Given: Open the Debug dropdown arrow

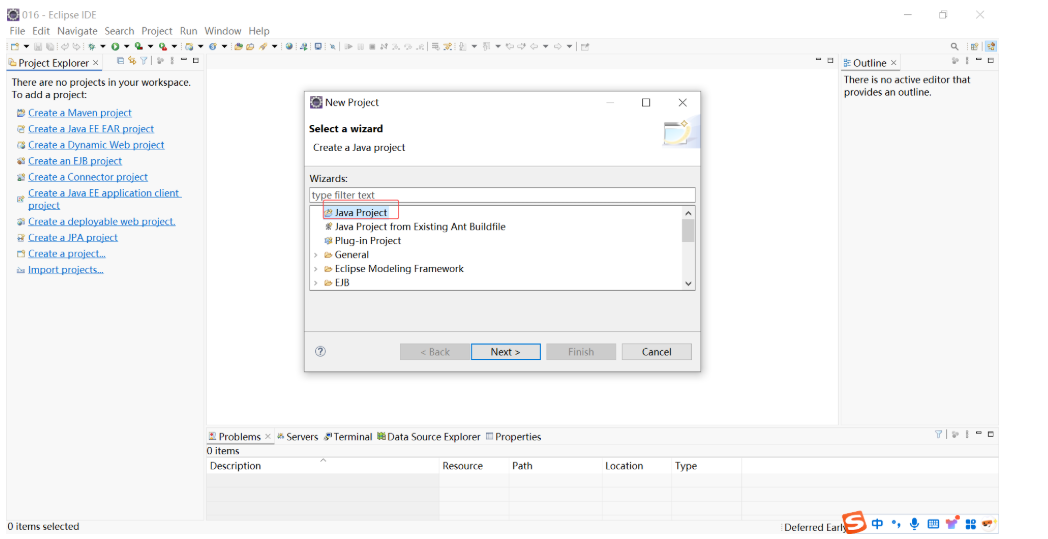Looking at the screenshot, I should click(102, 47).
